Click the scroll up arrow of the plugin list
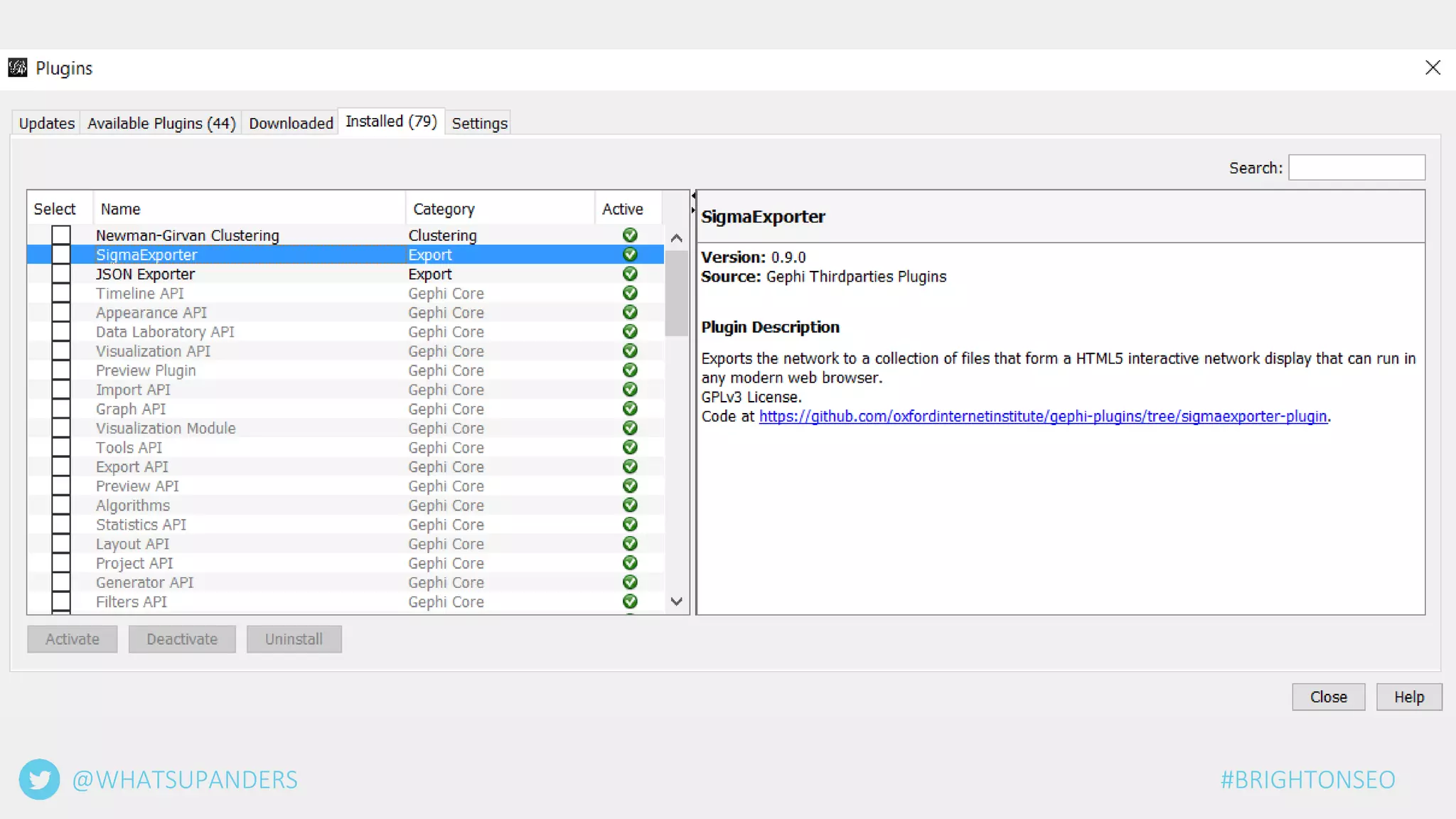The width and height of the screenshot is (1456, 819). point(677,238)
